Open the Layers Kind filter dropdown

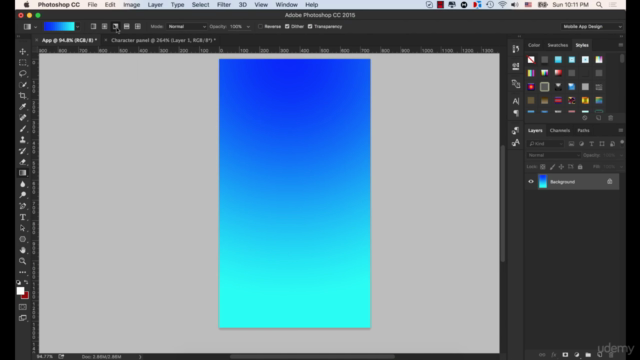(x=546, y=144)
